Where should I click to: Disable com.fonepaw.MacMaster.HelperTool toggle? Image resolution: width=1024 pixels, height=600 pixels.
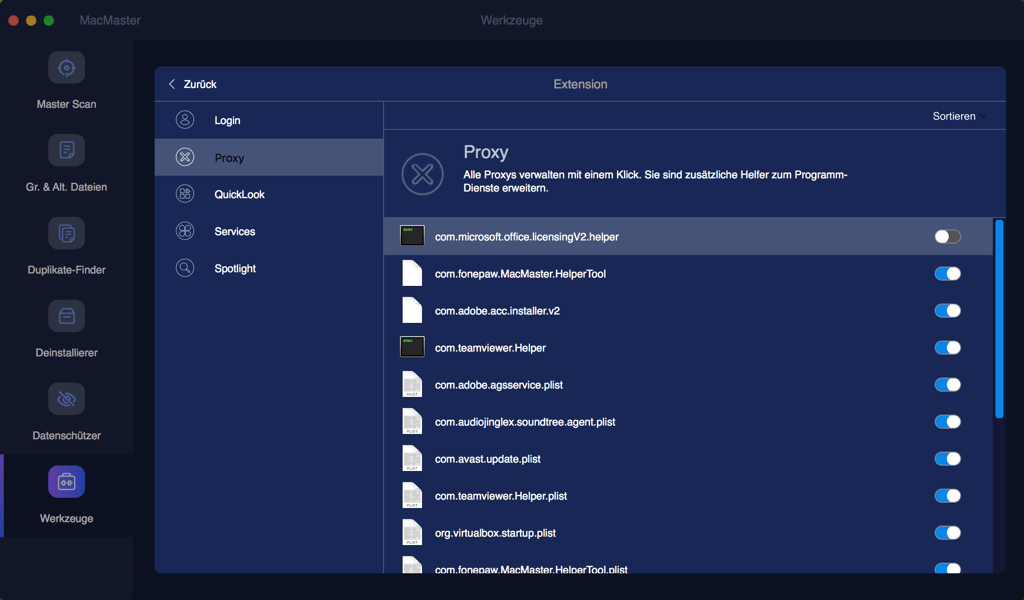(948, 274)
